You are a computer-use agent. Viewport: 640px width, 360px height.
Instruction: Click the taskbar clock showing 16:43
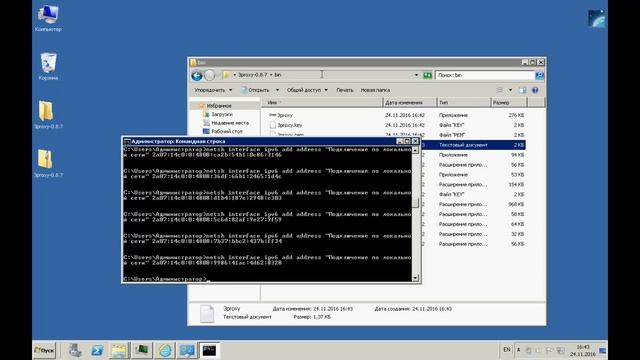pos(582,350)
